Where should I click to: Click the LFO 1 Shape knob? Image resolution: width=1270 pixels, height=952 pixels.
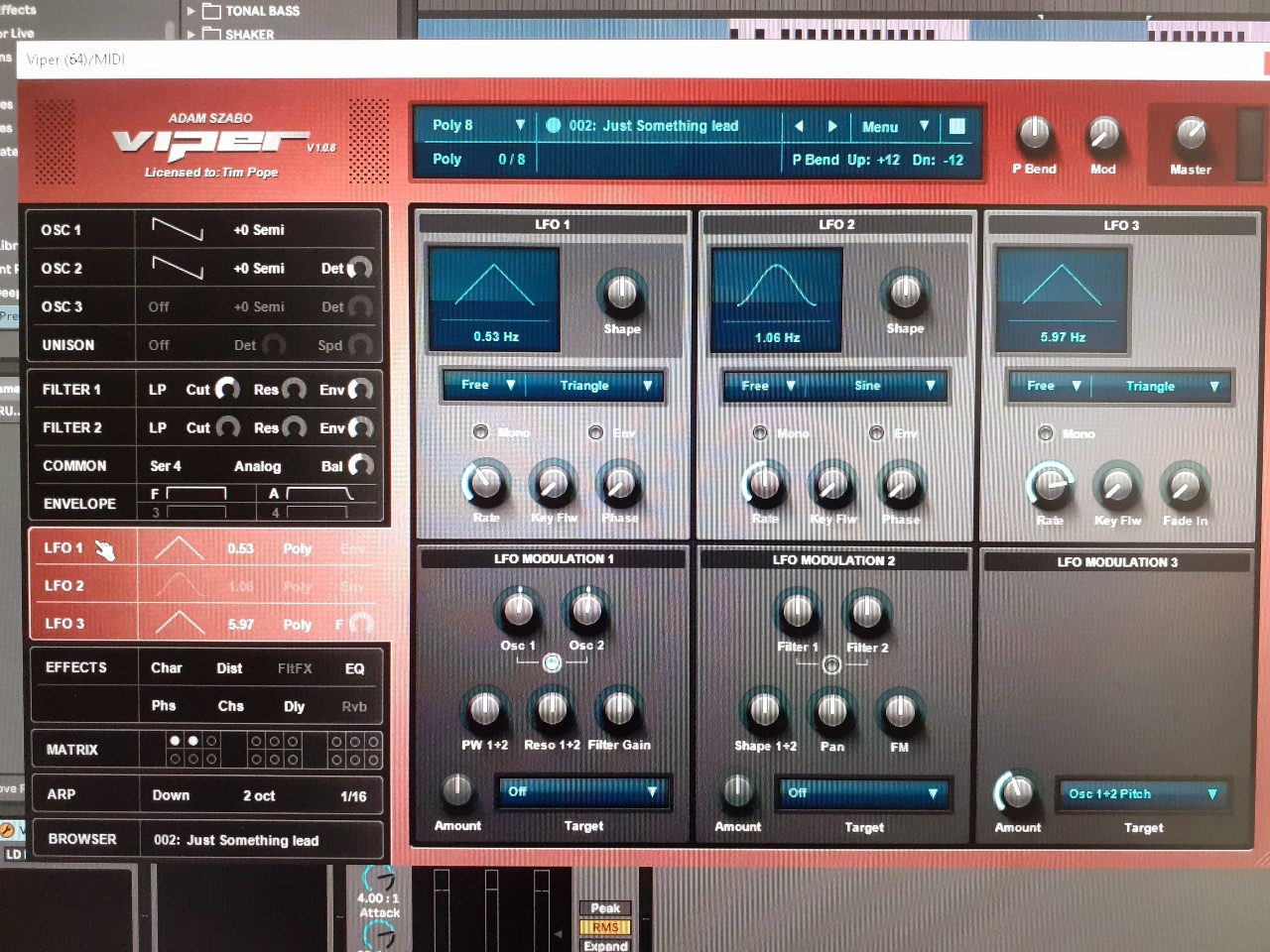622,293
